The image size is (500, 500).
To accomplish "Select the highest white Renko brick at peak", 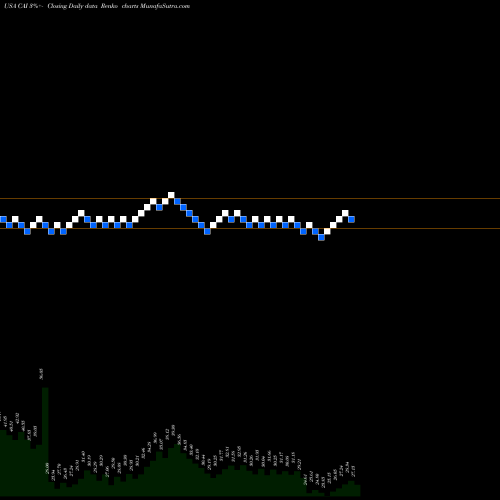I will pyautogui.click(x=171, y=195).
